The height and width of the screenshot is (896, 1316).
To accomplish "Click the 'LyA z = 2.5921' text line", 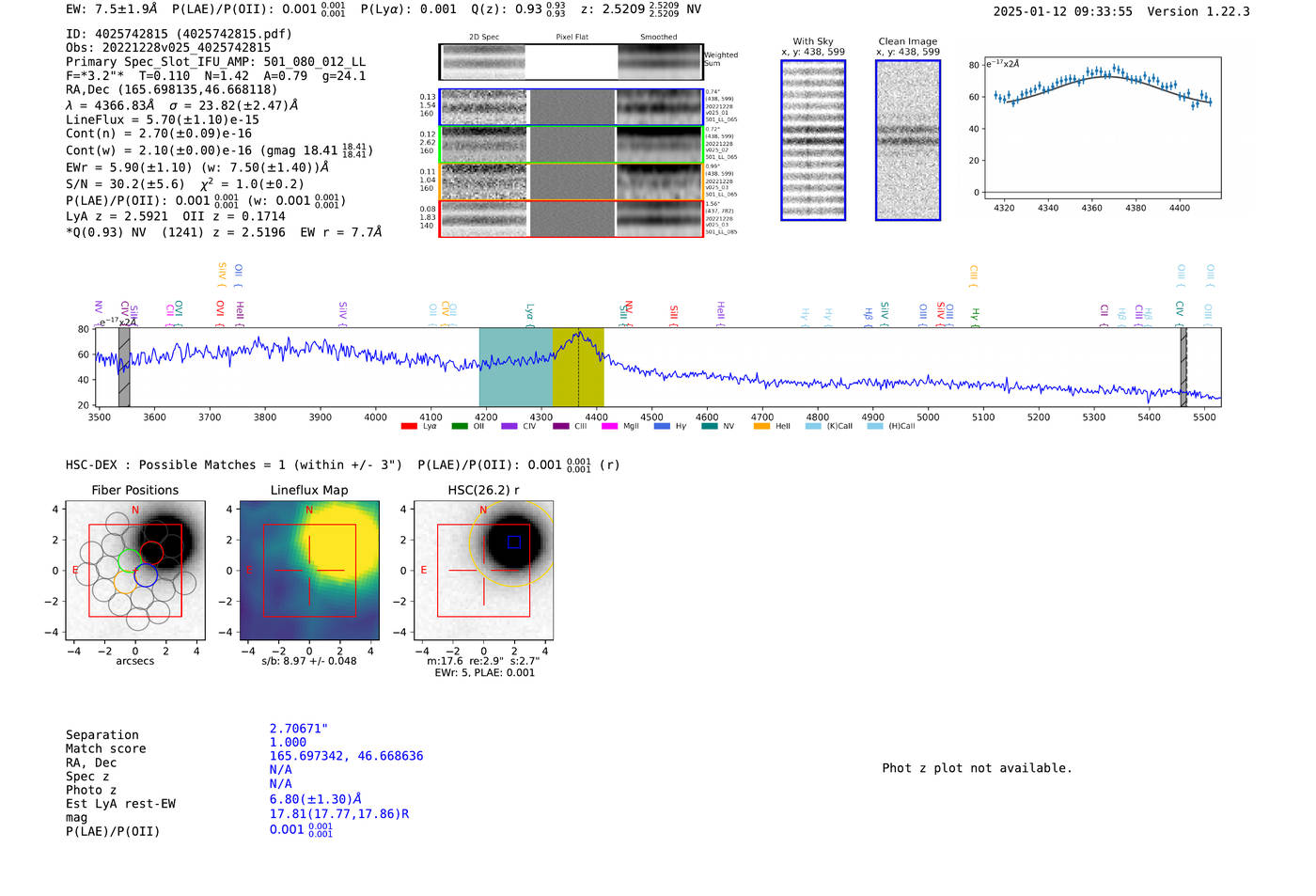I will pyautogui.click(x=117, y=215).
